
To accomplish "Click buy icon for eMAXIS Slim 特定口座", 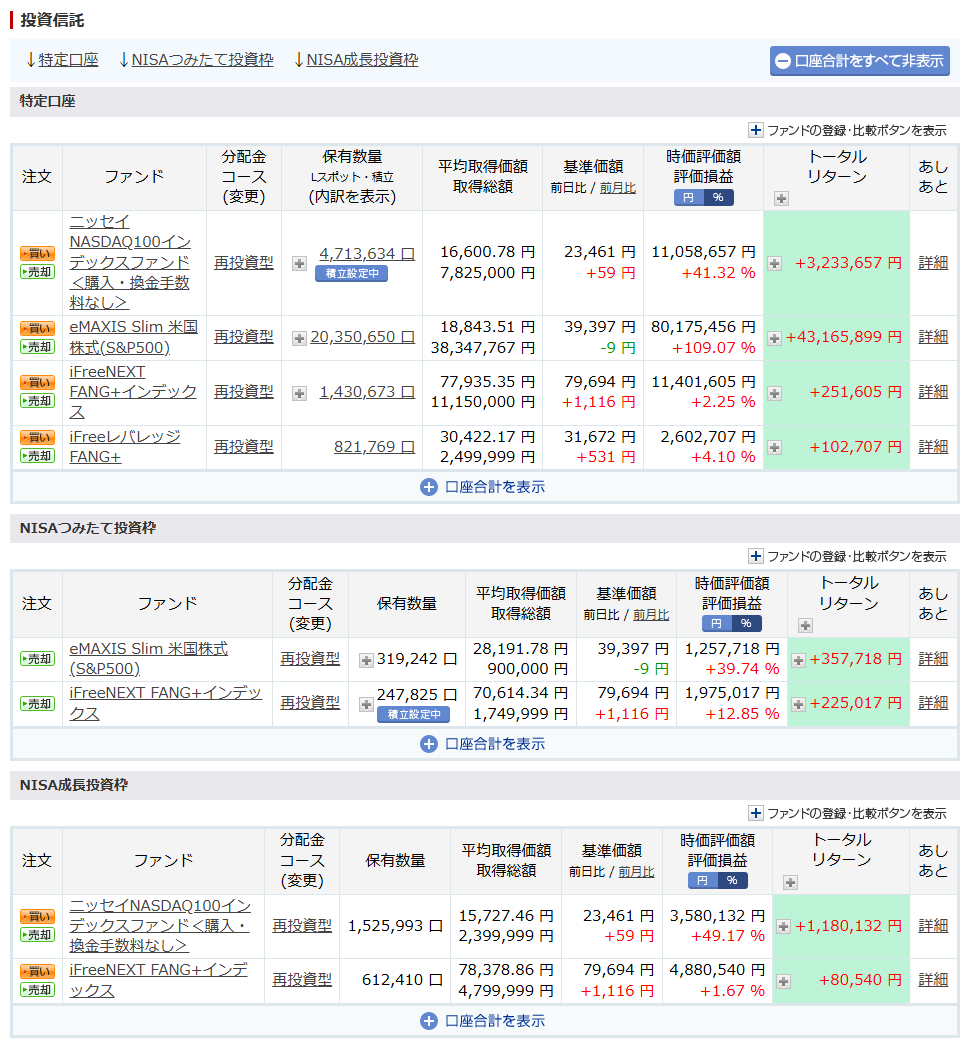I will (x=37, y=328).
